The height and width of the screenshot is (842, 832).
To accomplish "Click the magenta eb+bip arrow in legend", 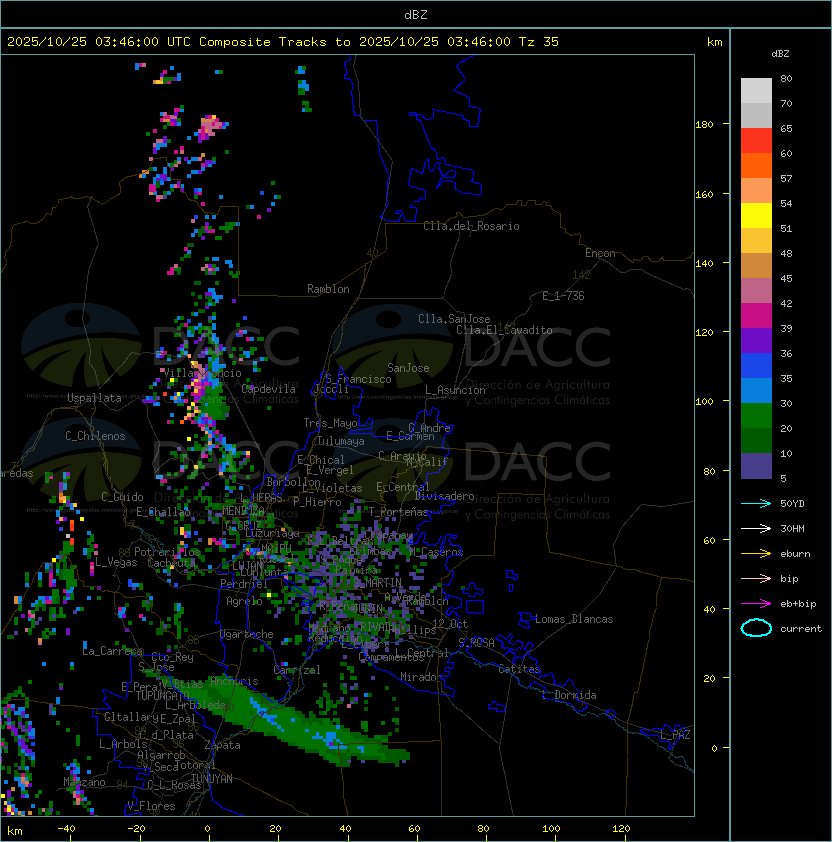I will click(x=756, y=604).
